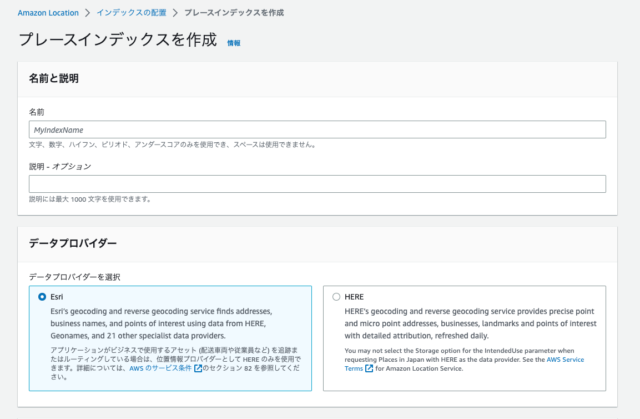Open the AWS のサービス条件 link
Viewport: 640px width, 419px height.
(x=160, y=368)
